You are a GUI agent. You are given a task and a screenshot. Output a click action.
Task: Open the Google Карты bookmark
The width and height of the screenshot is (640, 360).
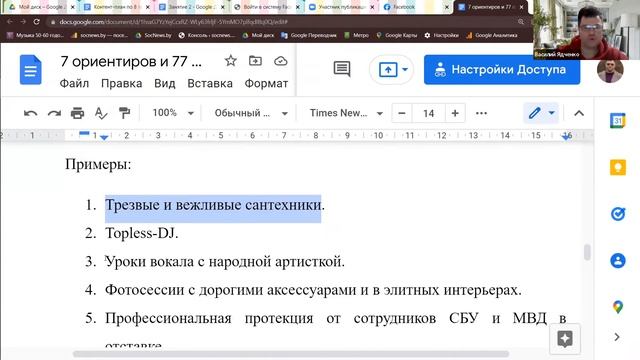tap(397, 36)
